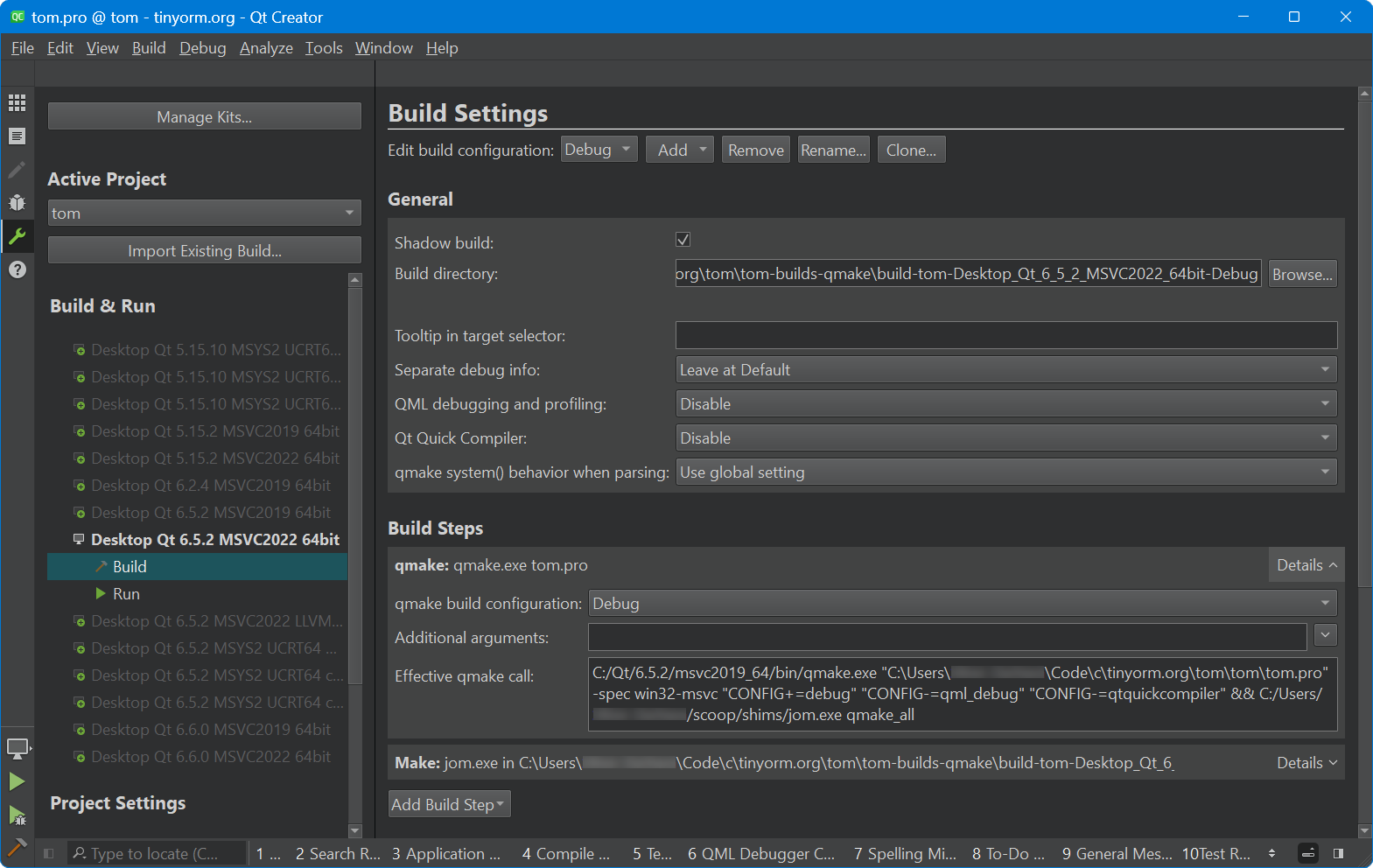Enable kit icon for Qt 5.15.2 MSVC2022
Viewport: 1373px width, 868px height.
click(x=80, y=458)
